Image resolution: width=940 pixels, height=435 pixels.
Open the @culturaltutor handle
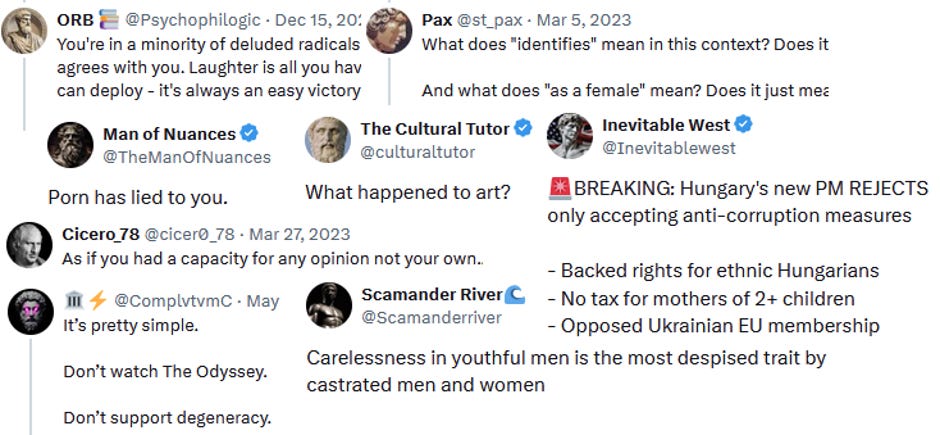click(x=417, y=152)
